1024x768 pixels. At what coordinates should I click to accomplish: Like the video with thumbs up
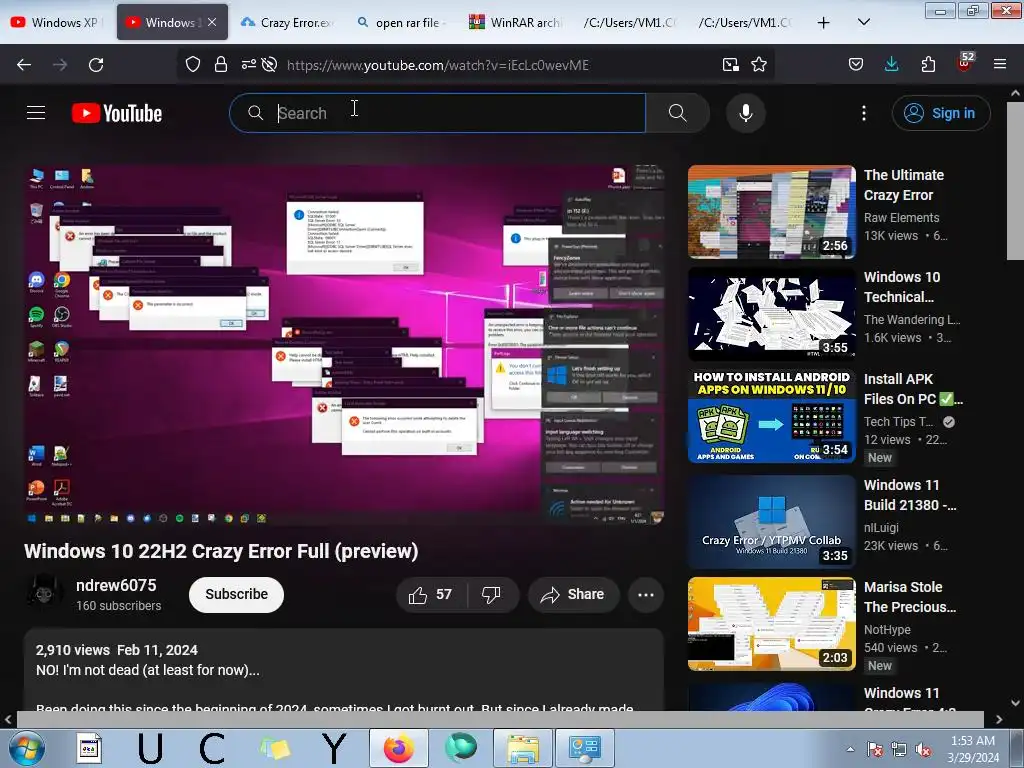pyautogui.click(x=431, y=595)
